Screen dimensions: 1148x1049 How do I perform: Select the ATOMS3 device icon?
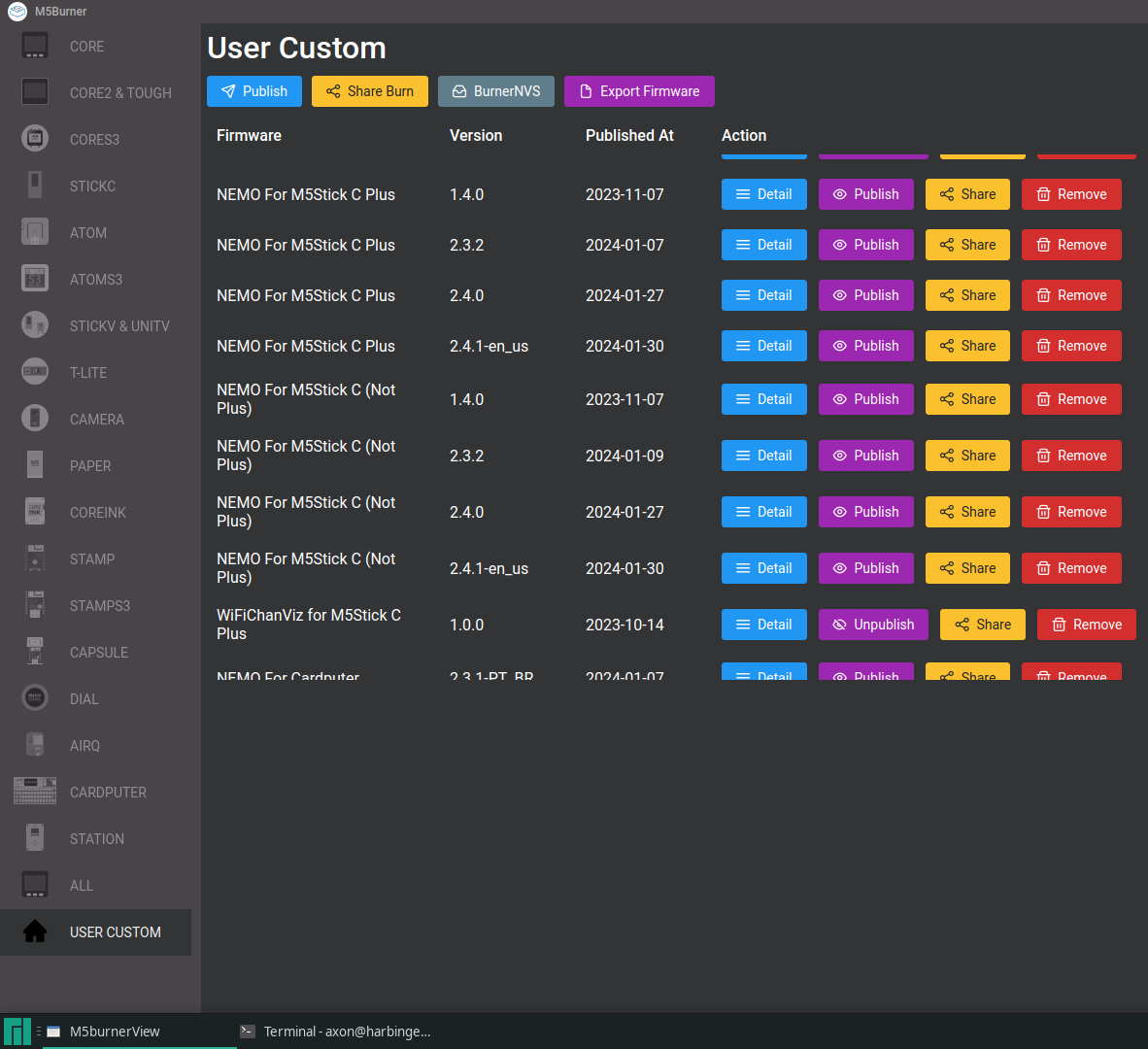pyautogui.click(x=34, y=278)
